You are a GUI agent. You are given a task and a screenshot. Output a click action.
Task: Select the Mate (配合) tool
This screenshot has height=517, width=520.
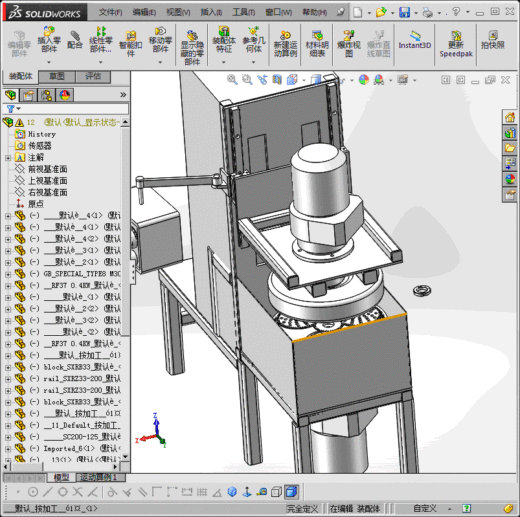pyautogui.click(x=75, y=40)
